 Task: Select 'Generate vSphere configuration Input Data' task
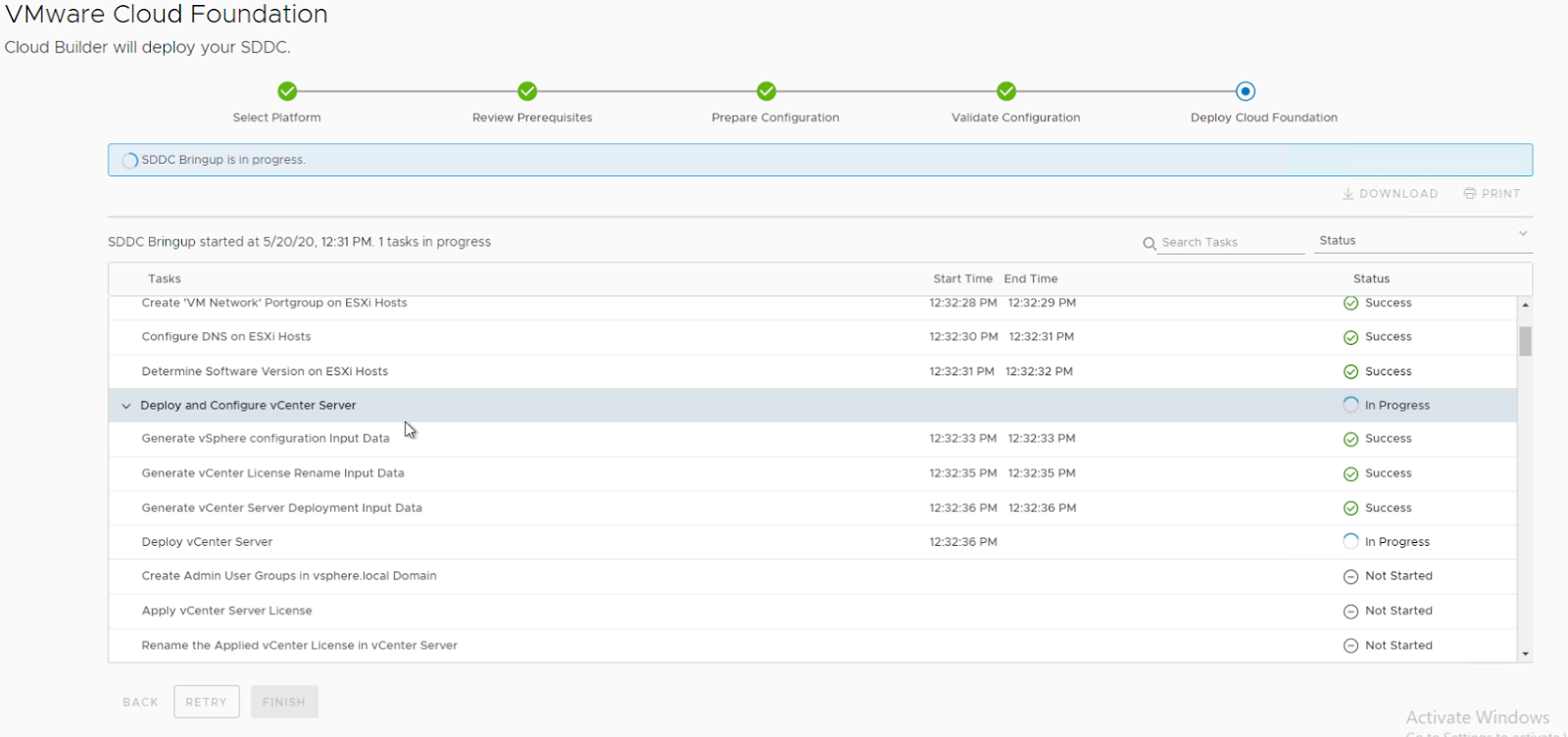coord(812,439)
